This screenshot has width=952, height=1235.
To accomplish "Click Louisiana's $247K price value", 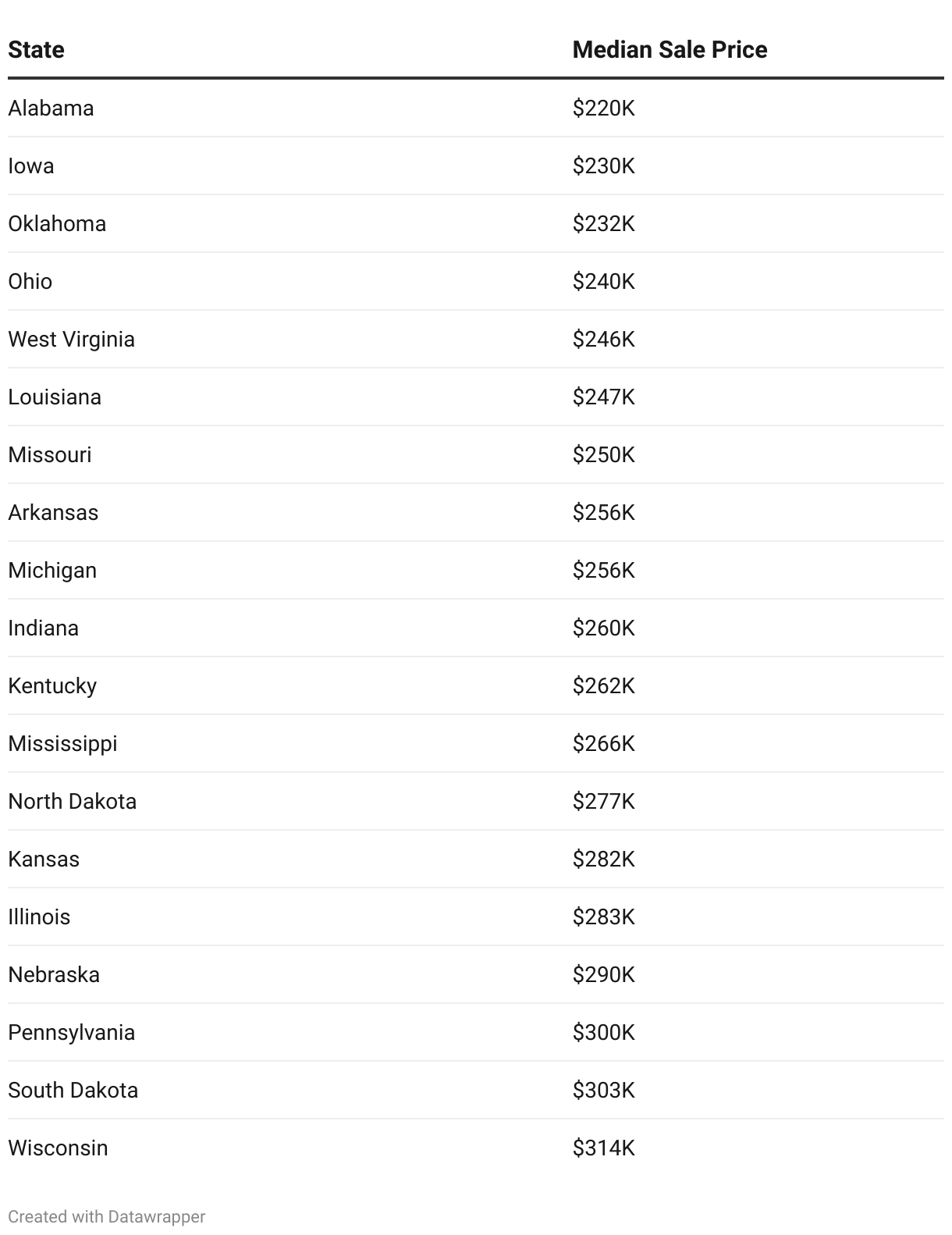I will coord(603,397).
